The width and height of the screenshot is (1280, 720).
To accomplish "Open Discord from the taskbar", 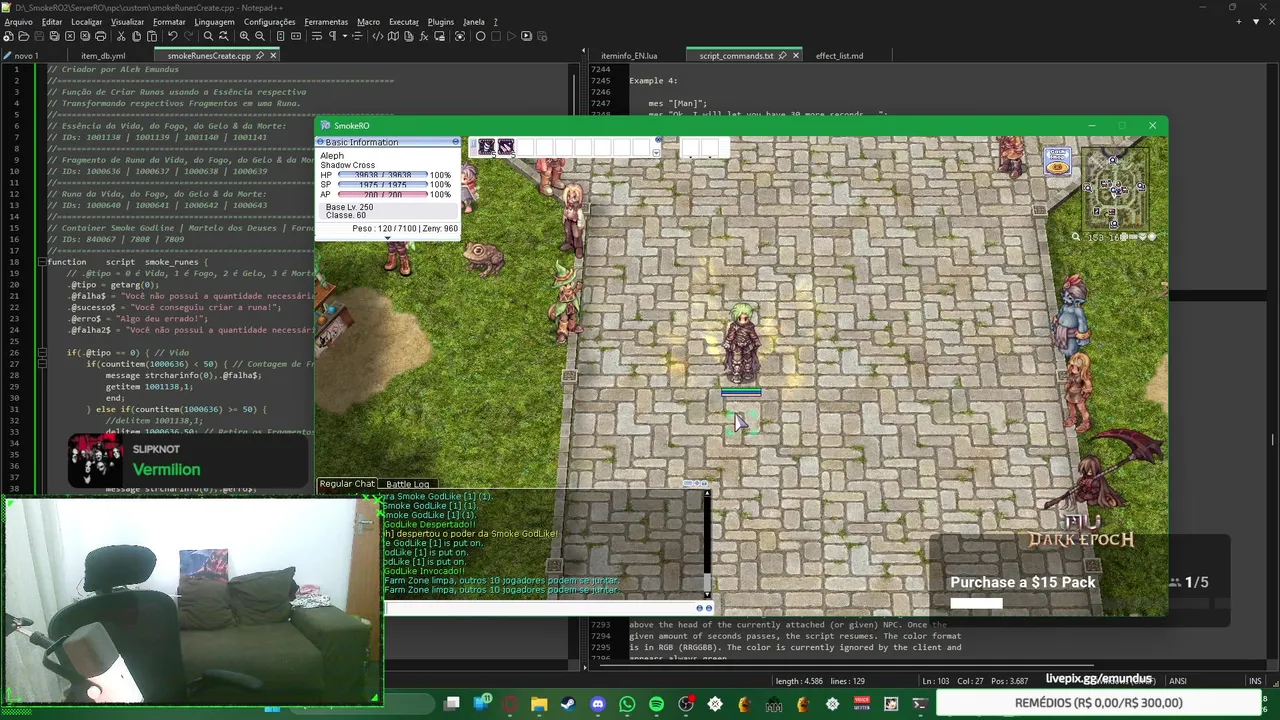I will click(x=598, y=704).
